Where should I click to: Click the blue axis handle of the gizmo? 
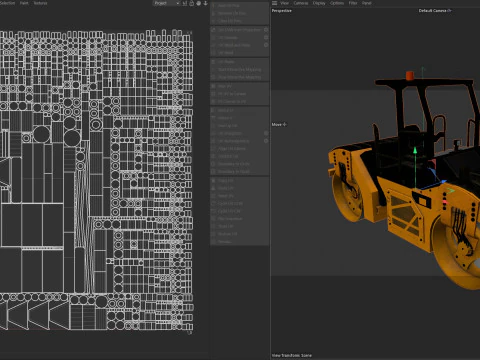[444, 182]
